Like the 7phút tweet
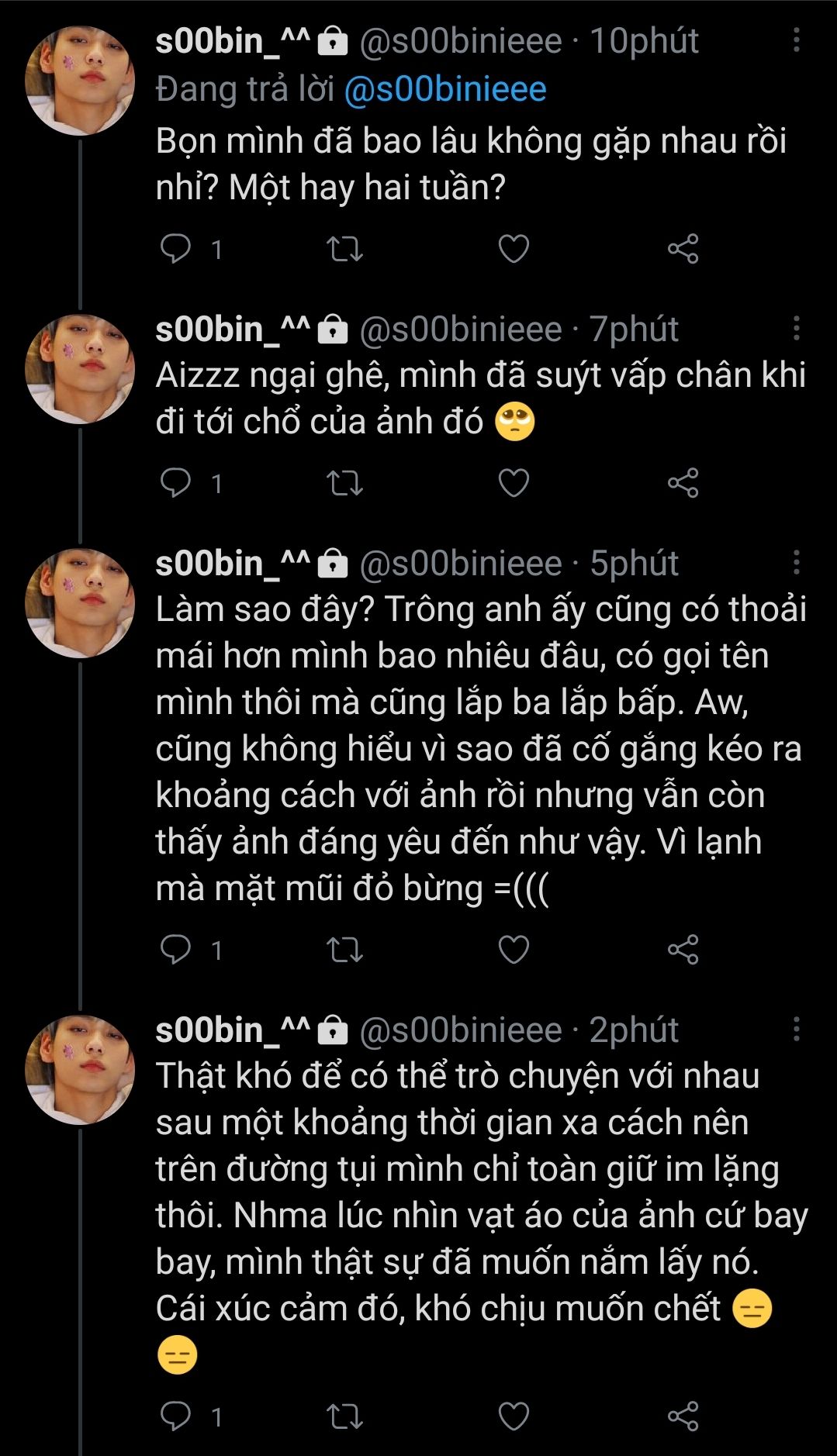Viewport: 837px width, 1456px height. click(513, 483)
